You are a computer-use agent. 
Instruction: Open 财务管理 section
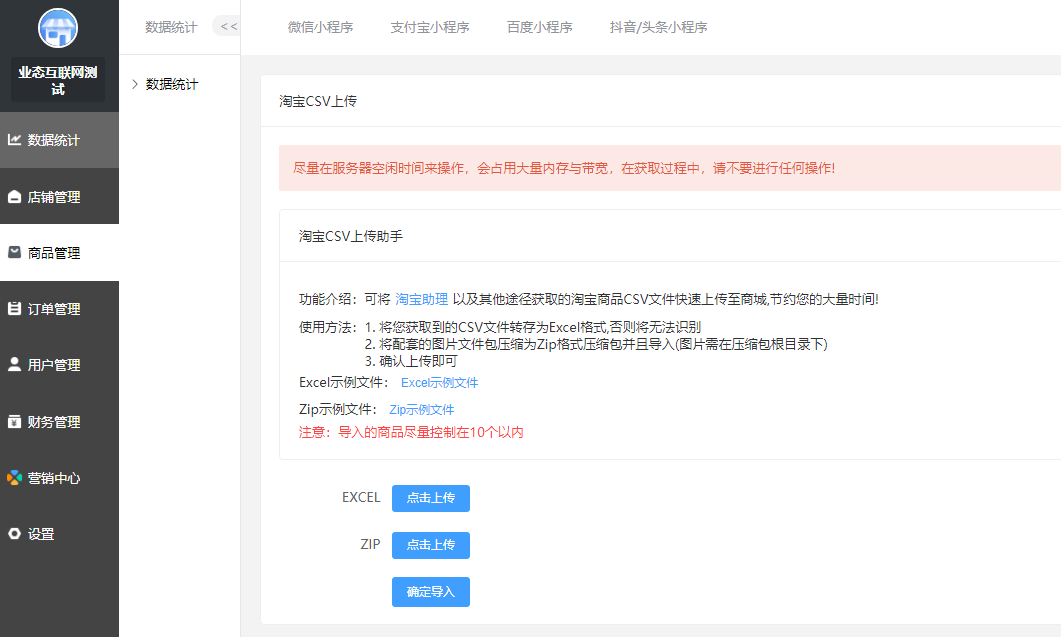[x=60, y=421]
